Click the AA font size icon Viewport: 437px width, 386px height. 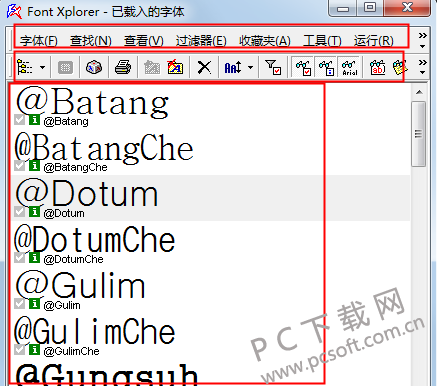pyautogui.click(x=233, y=68)
